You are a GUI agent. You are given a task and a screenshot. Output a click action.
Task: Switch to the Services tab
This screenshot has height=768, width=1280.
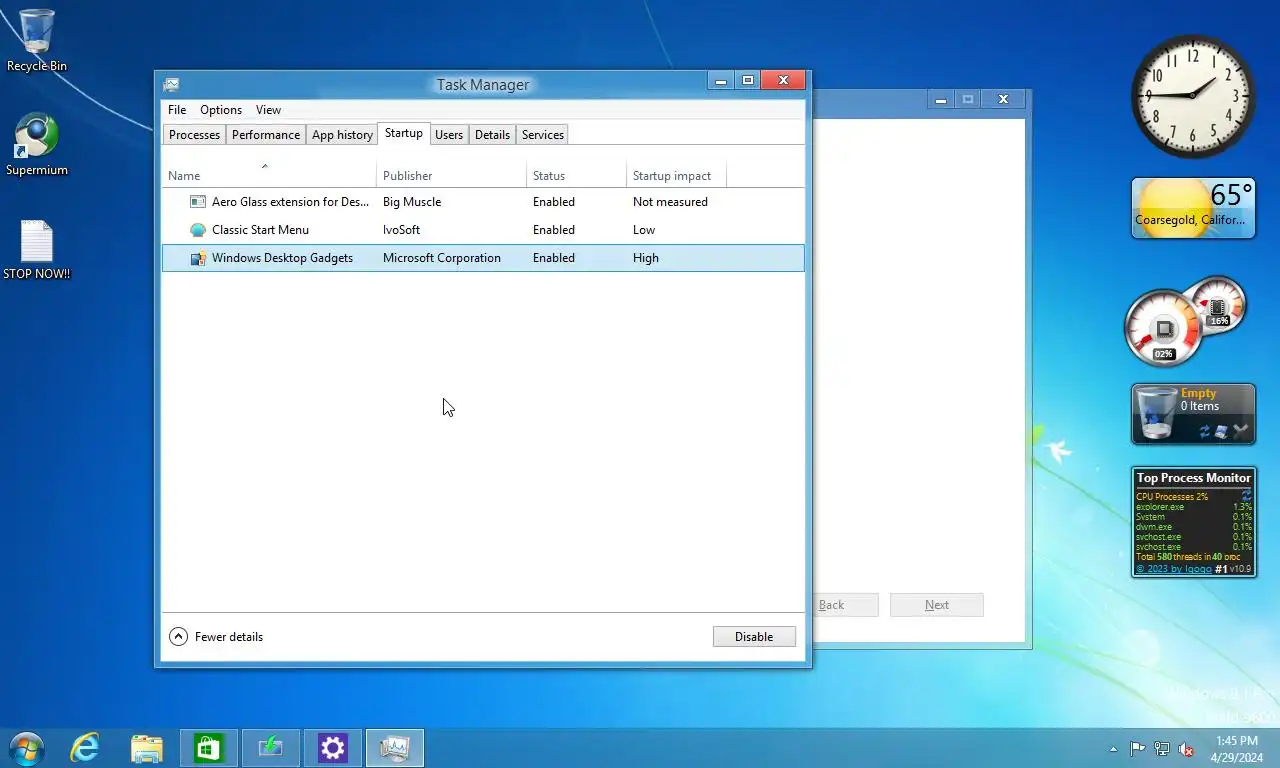(543, 135)
